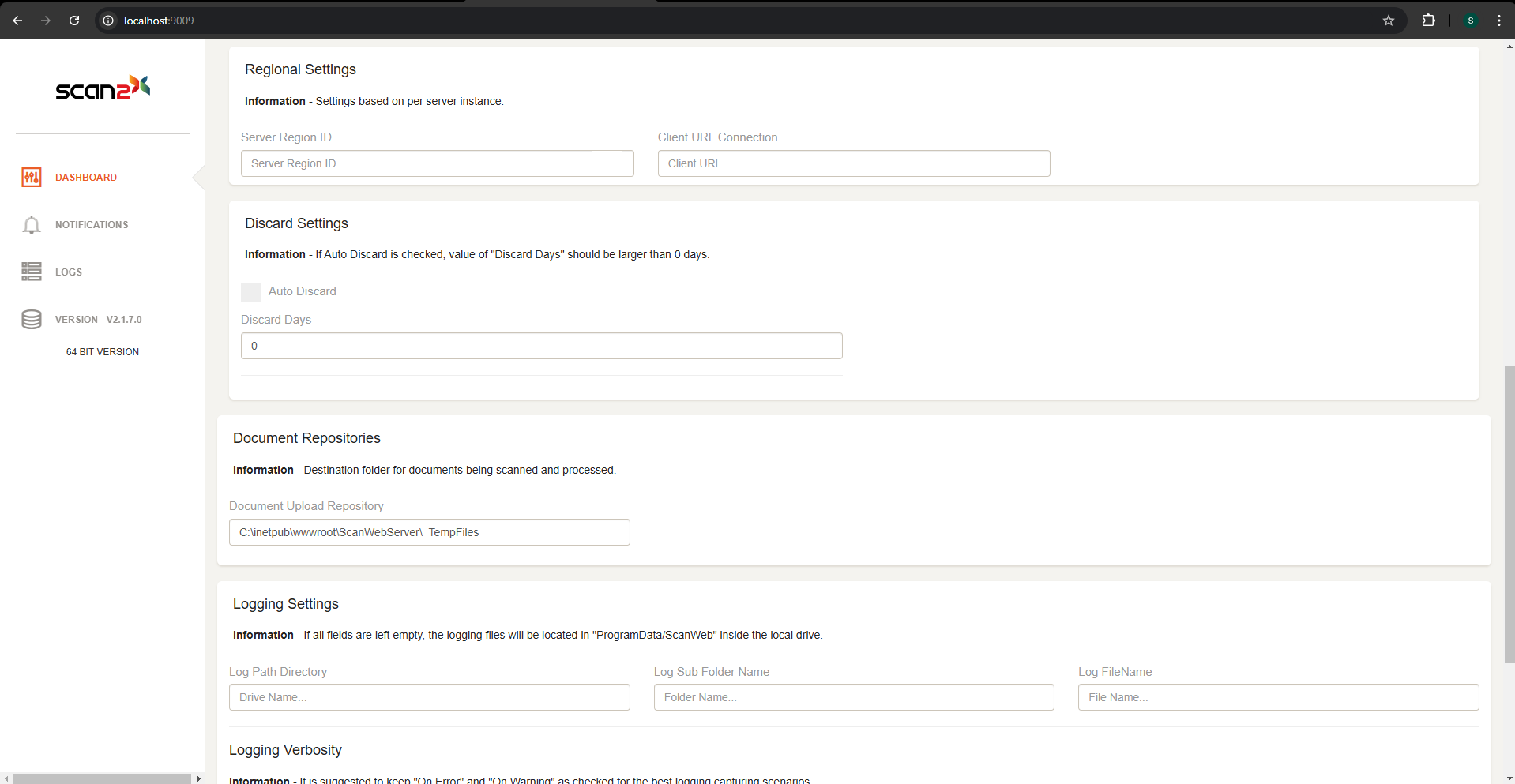Select the DASHBOARD menu label
This screenshot has height=784, width=1515.
[x=86, y=178]
